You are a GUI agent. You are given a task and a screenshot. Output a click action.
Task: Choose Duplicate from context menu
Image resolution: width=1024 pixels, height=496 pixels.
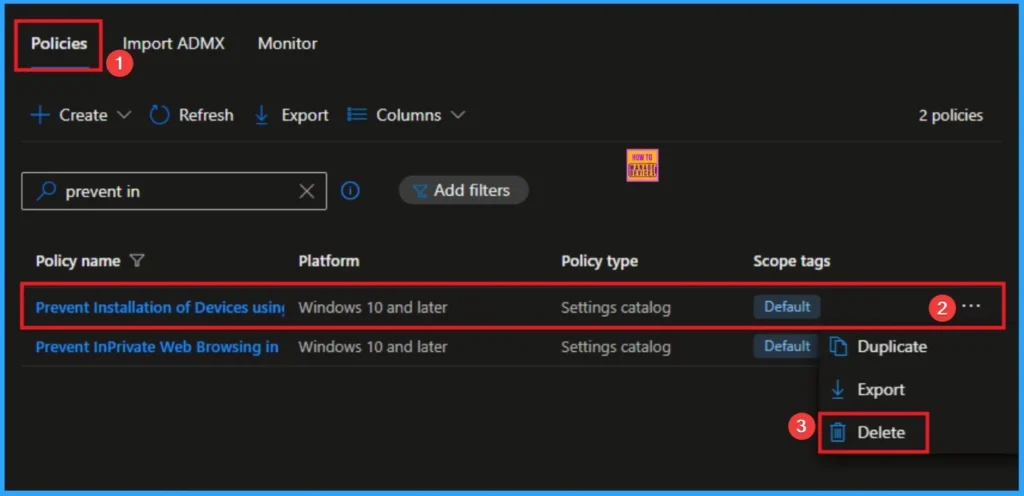[891, 347]
